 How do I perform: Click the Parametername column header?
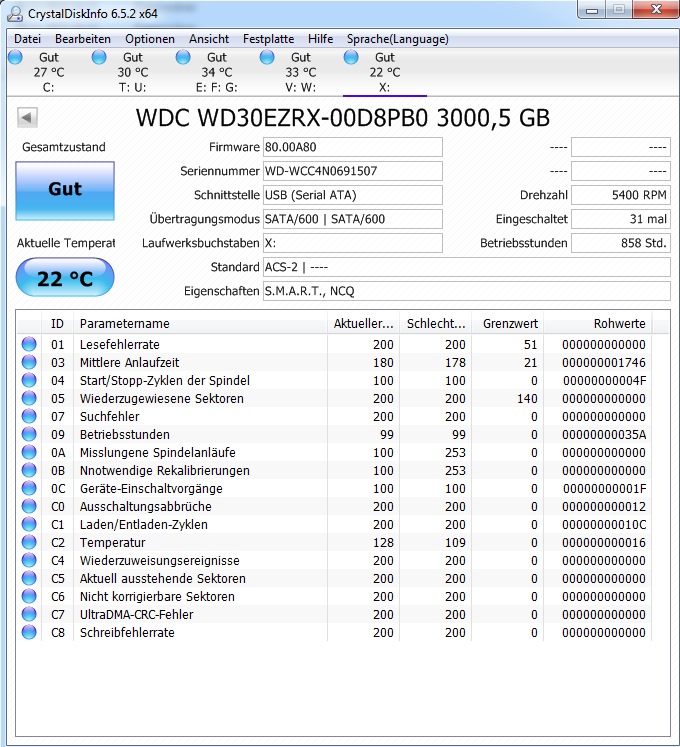click(200, 323)
